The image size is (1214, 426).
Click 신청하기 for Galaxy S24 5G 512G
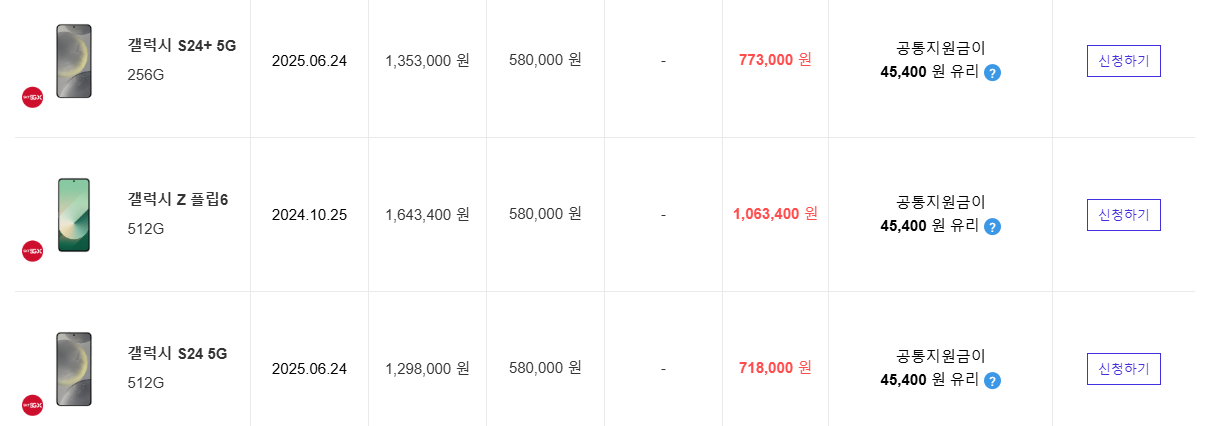tap(1123, 368)
